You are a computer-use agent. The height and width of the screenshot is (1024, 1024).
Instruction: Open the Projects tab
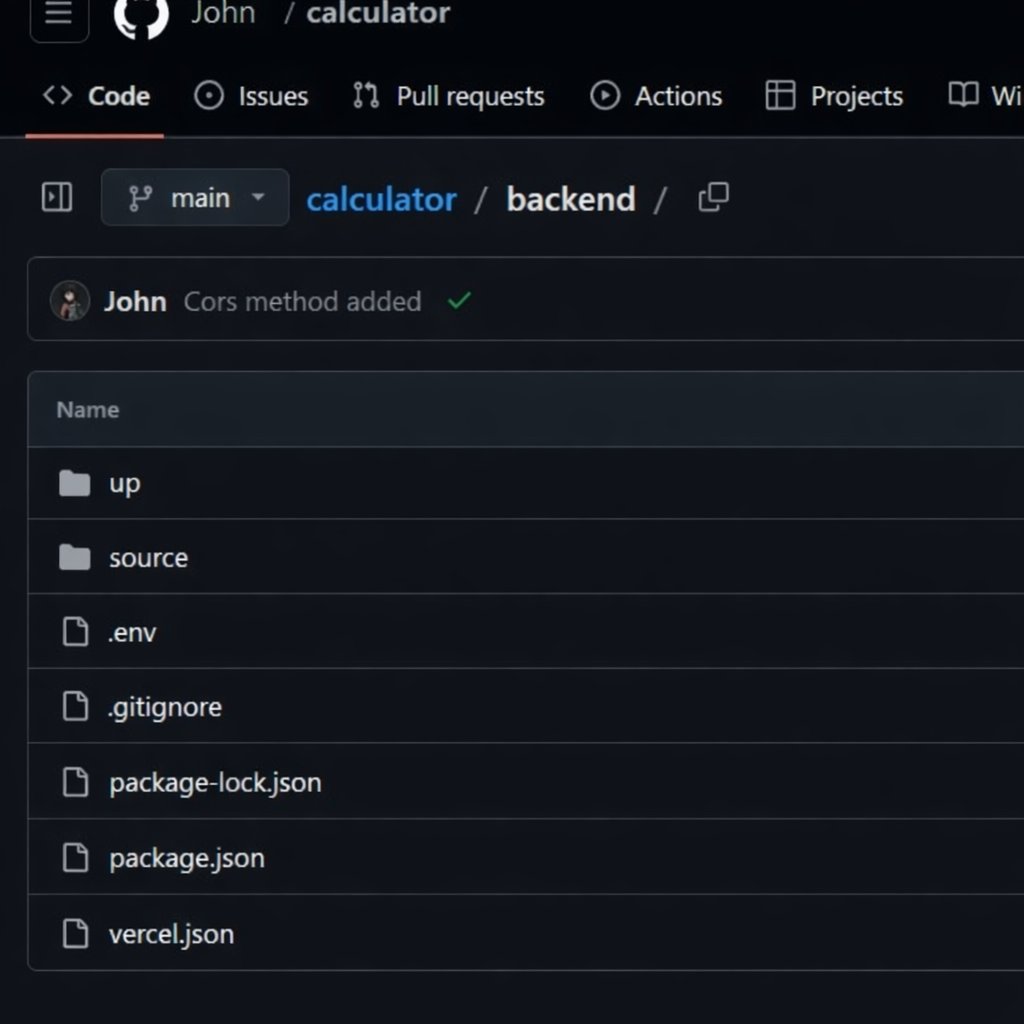(x=834, y=96)
